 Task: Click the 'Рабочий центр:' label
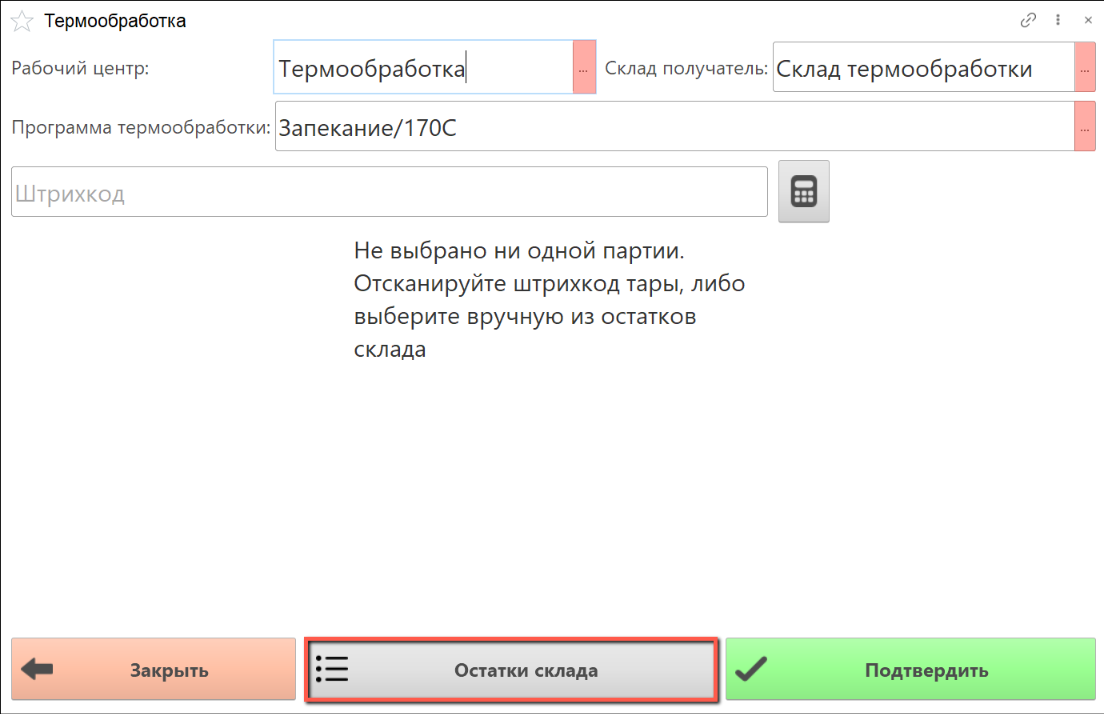coord(80,68)
